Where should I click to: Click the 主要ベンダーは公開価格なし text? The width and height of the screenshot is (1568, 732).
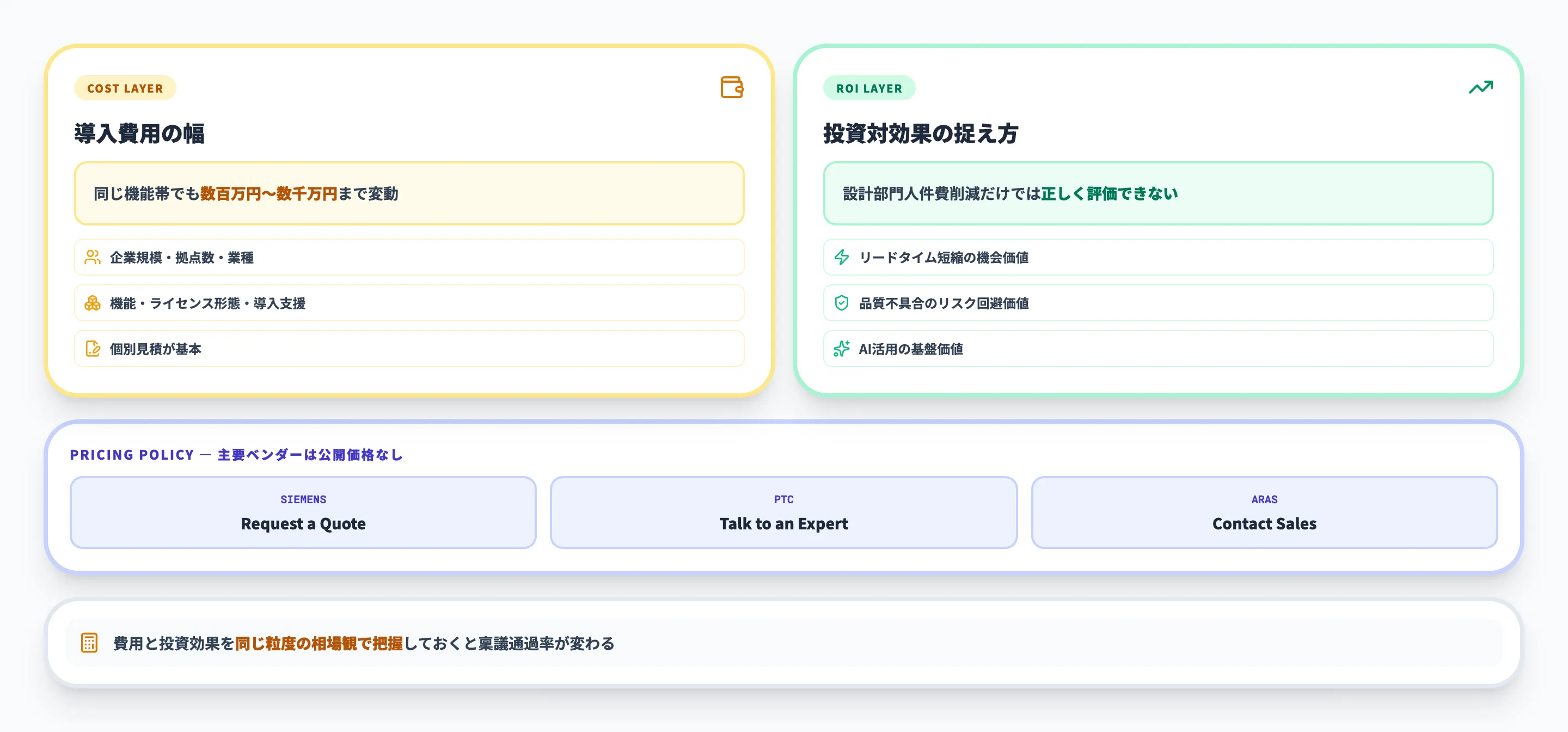pyautogui.click(x=310, y=454)
